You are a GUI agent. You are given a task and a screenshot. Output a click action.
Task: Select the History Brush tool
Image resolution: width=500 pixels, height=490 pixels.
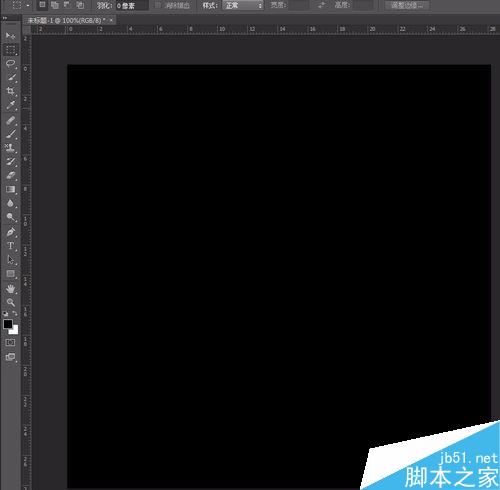click(10, 162)
